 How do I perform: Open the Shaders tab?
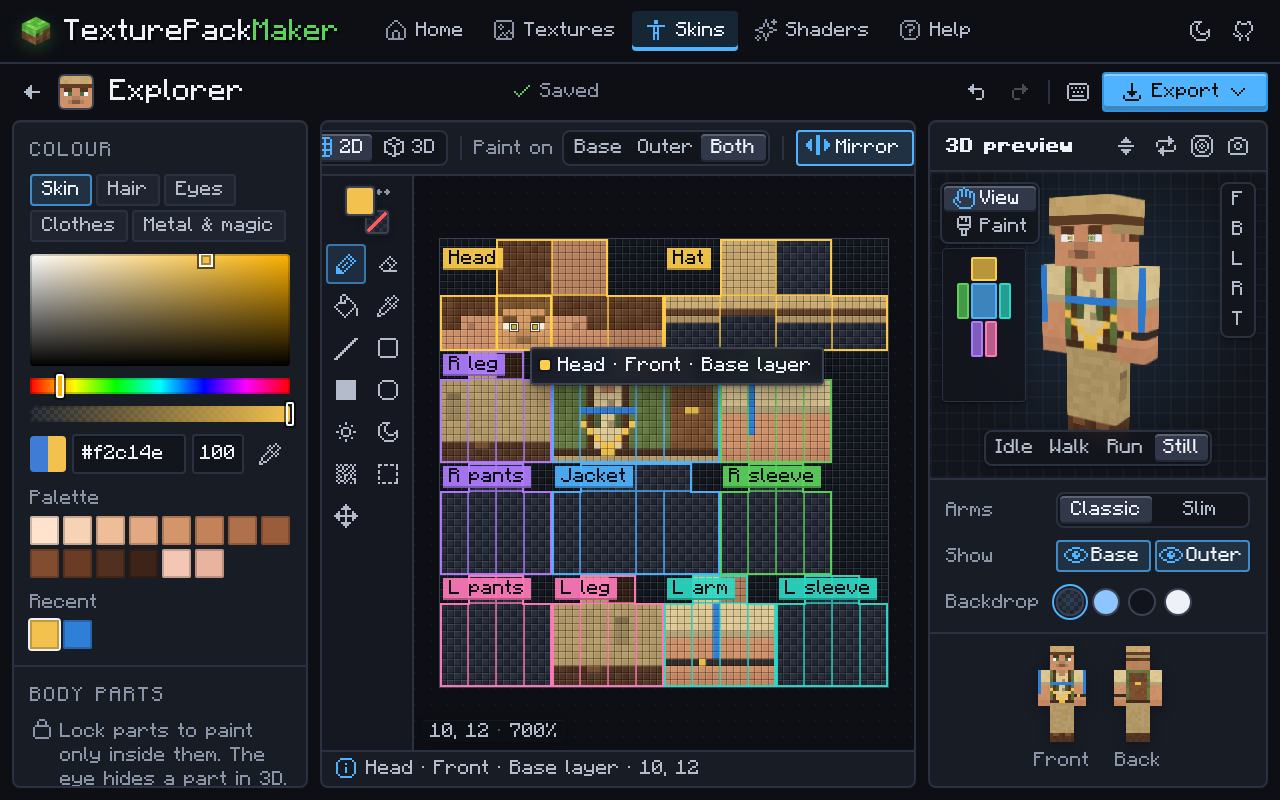[812, 30]
